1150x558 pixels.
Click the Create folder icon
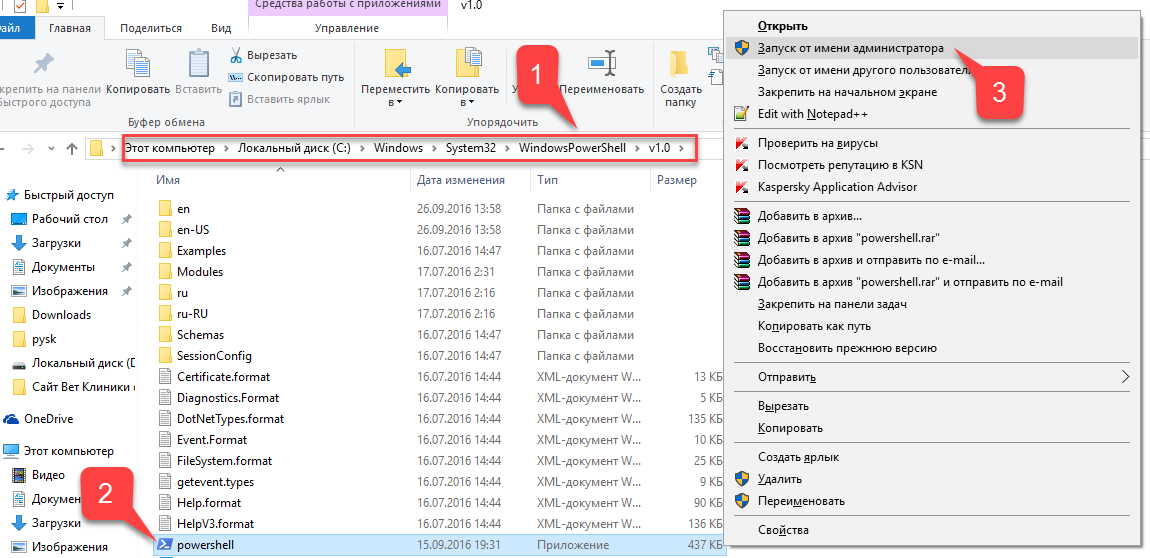[x=680, y=64]
